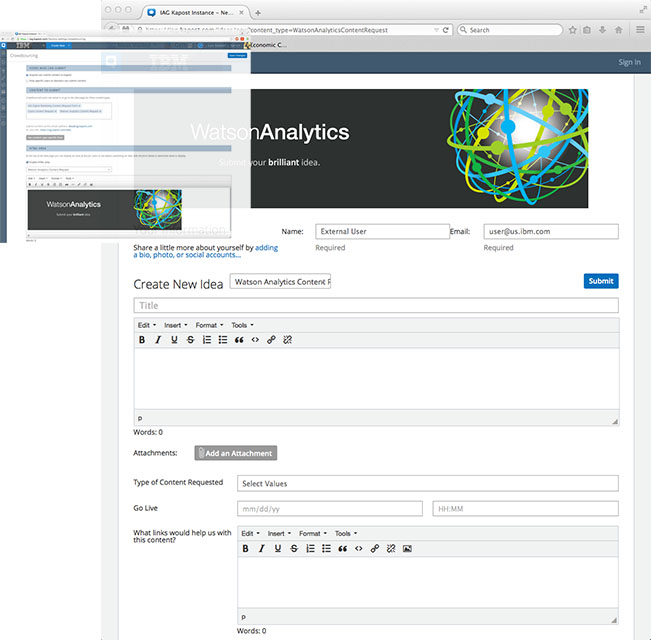
Task: Go to the browser home page icon
Action: pyautogui.click(x=619, y=30)
